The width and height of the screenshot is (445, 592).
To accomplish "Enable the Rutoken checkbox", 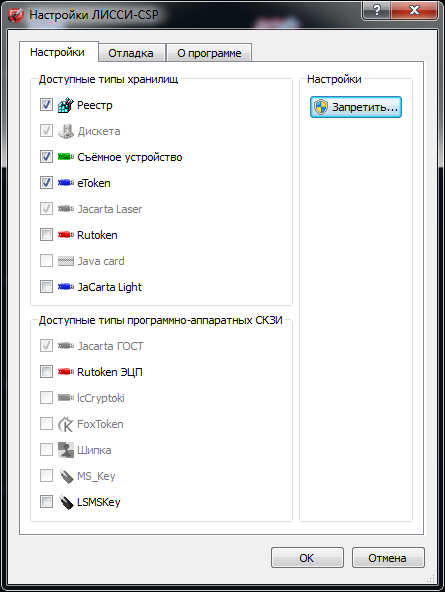I will 46,235.
